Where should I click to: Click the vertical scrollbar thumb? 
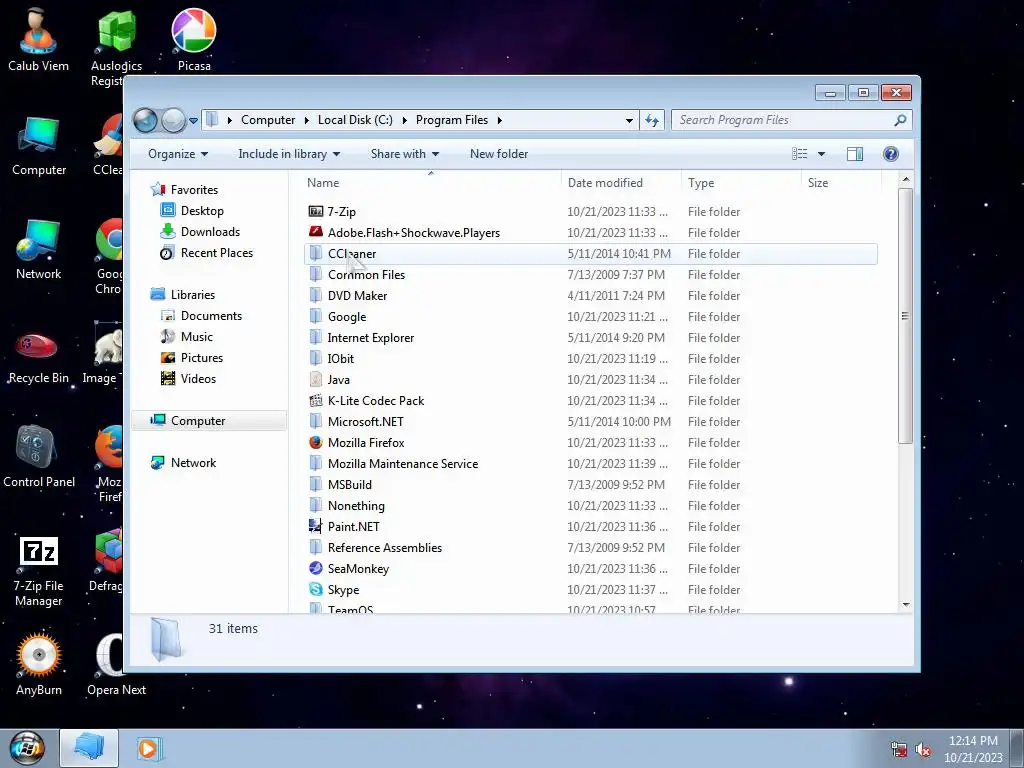(905, 316)
